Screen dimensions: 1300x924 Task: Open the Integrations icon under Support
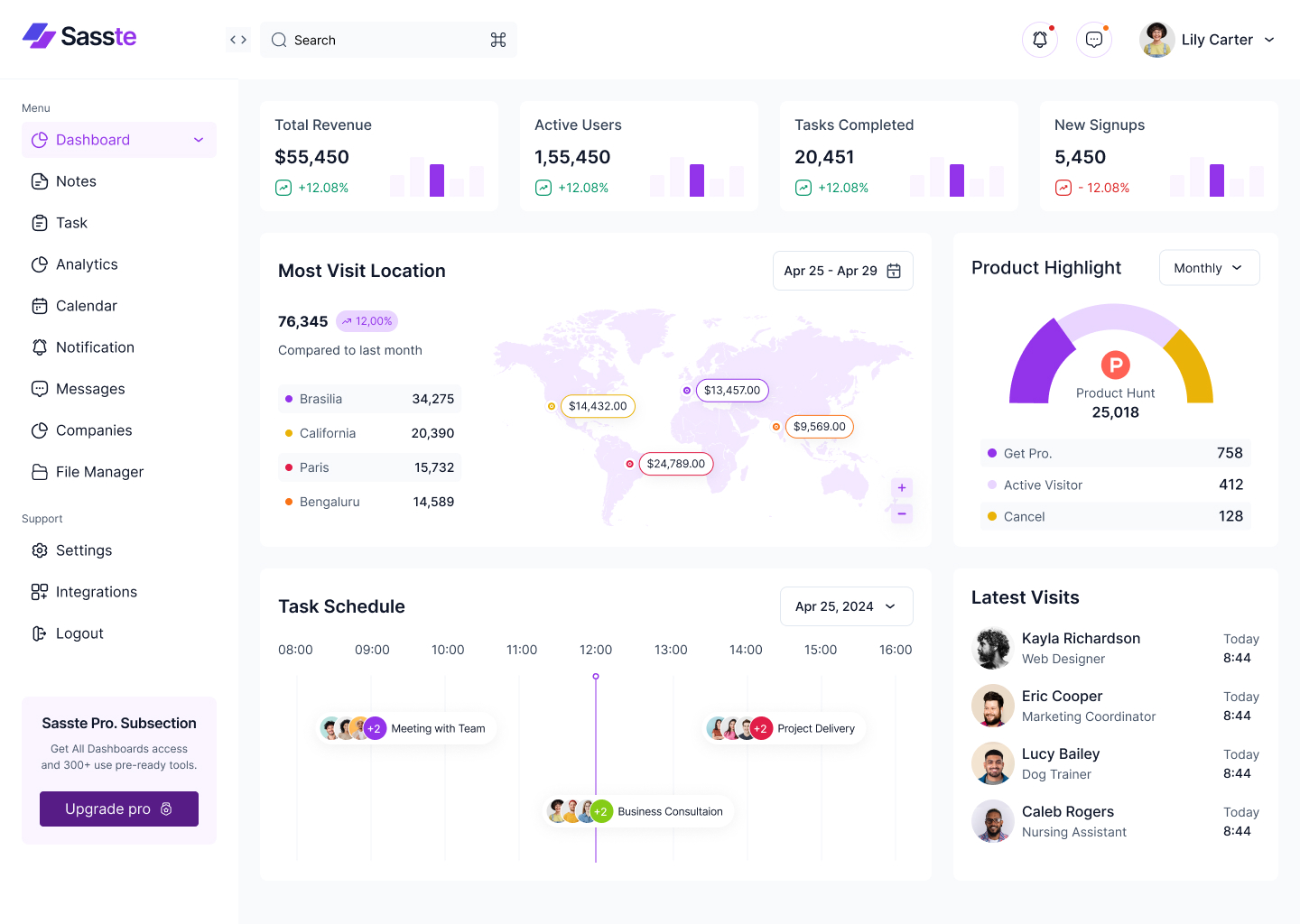[40, 592]
